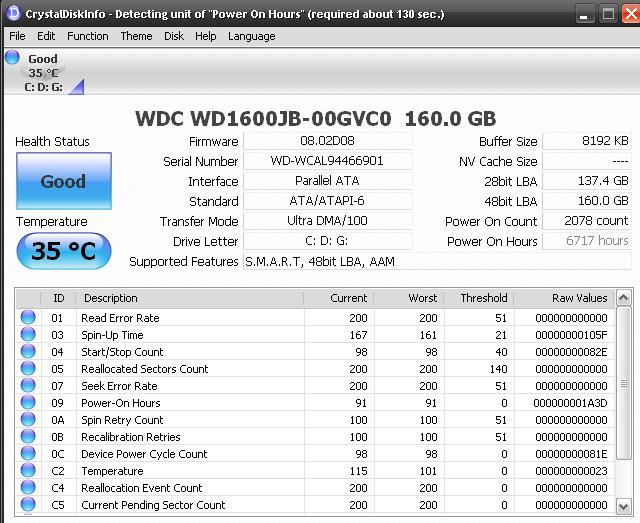This screenshot has width=640, height=523.
Task: Select the Power-On Hours raw value 000000001A3D
Action: click(570, 403)
